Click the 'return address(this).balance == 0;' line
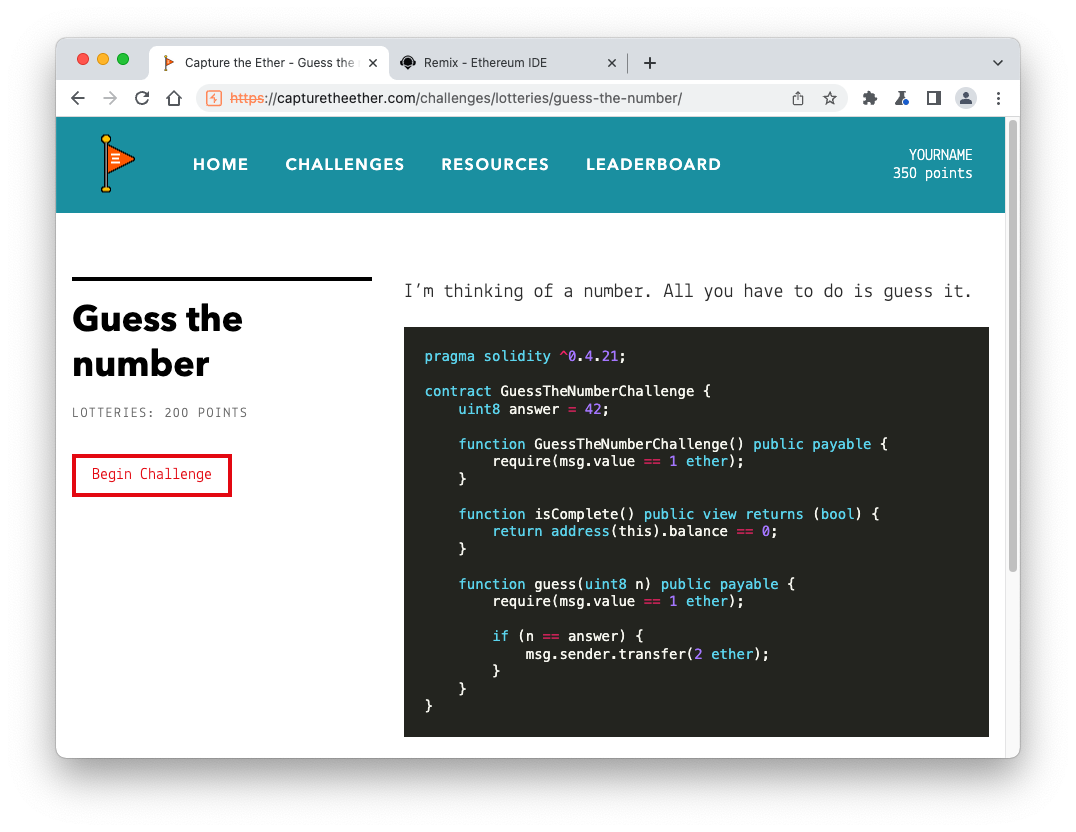Screen dimensions: 1076x832 (635, 531)
